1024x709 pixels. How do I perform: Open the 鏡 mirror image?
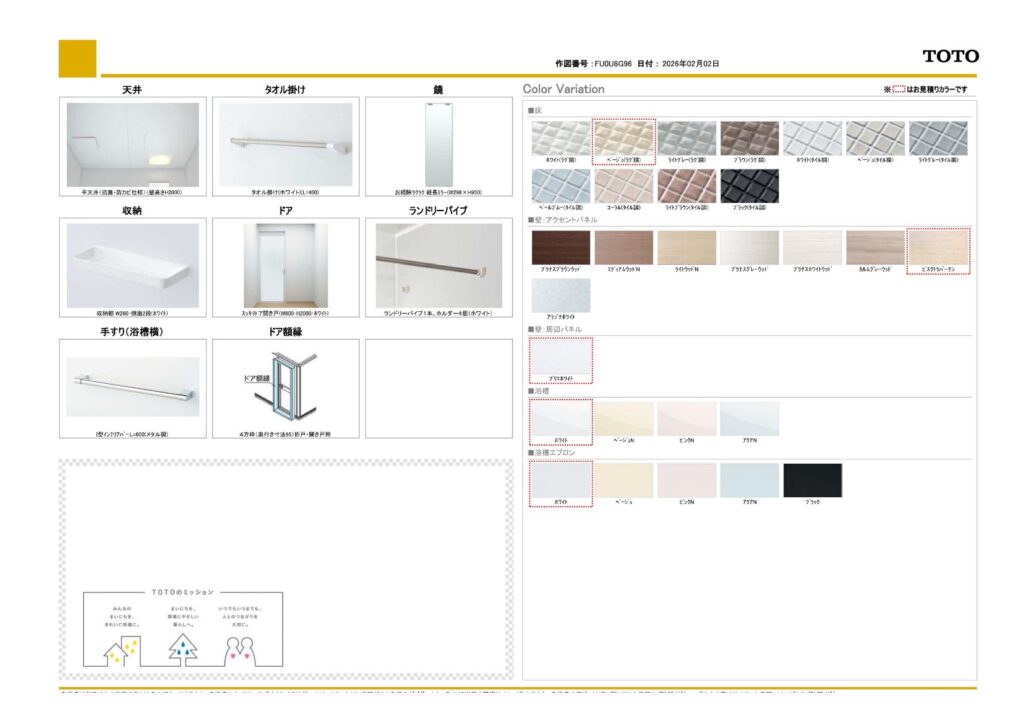[438, 144]
